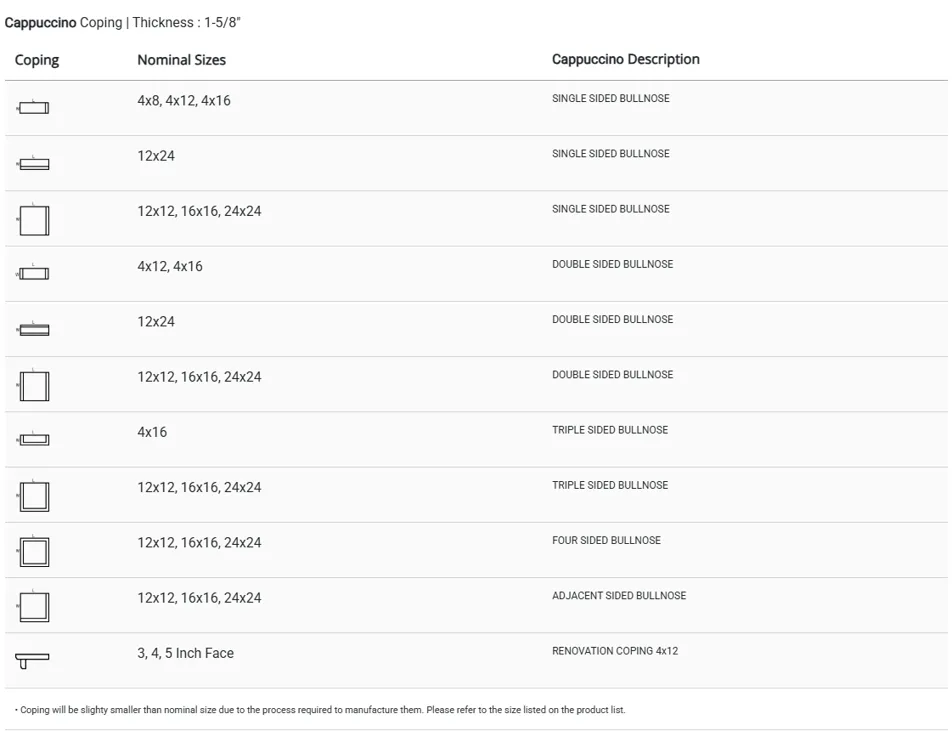
Task: Select the renovation coping profile icon
Action: (32, 660)
